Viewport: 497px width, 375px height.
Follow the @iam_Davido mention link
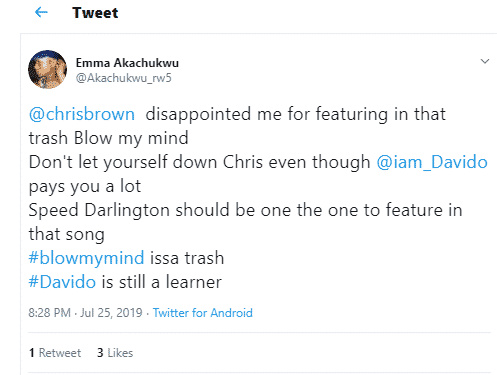point(432,162)
